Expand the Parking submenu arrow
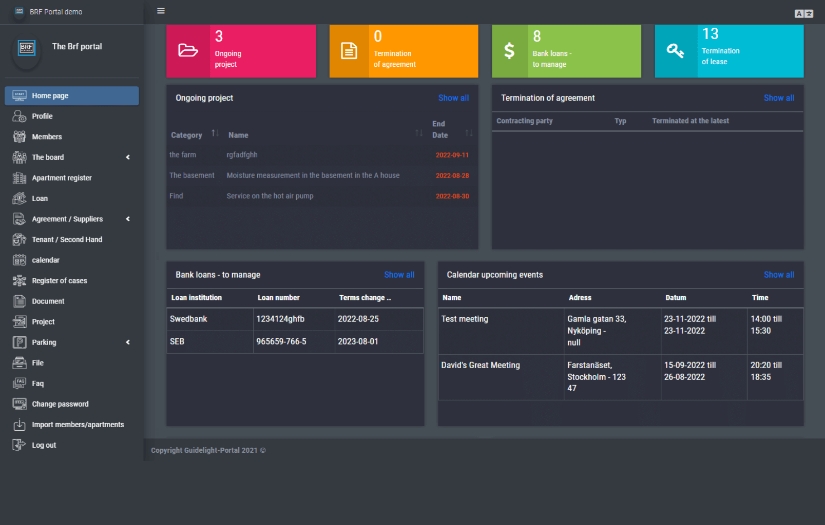 pyautogui.click(x=128, y=342)
